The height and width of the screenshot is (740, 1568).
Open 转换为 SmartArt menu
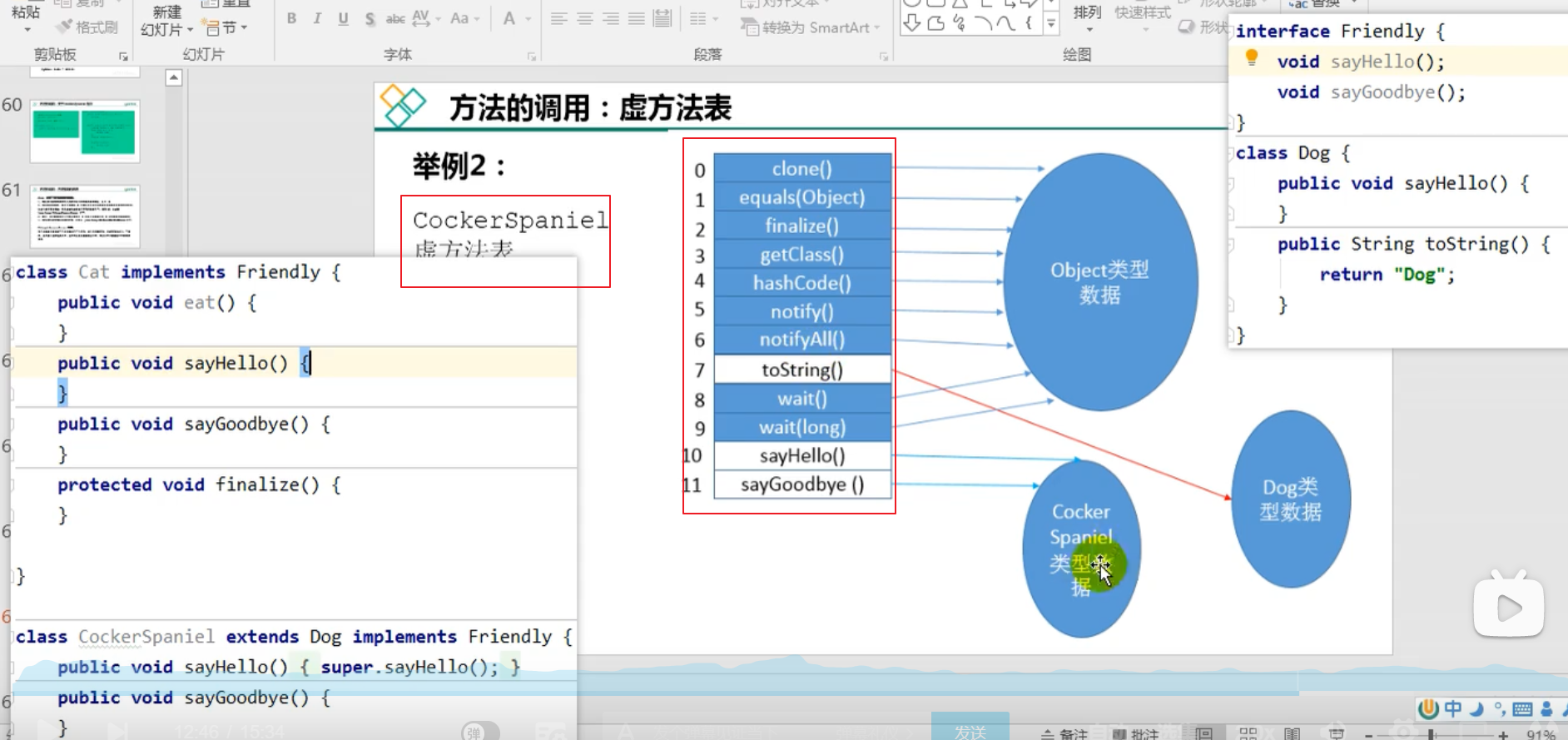pyautogui.click(x=810, y=27)
